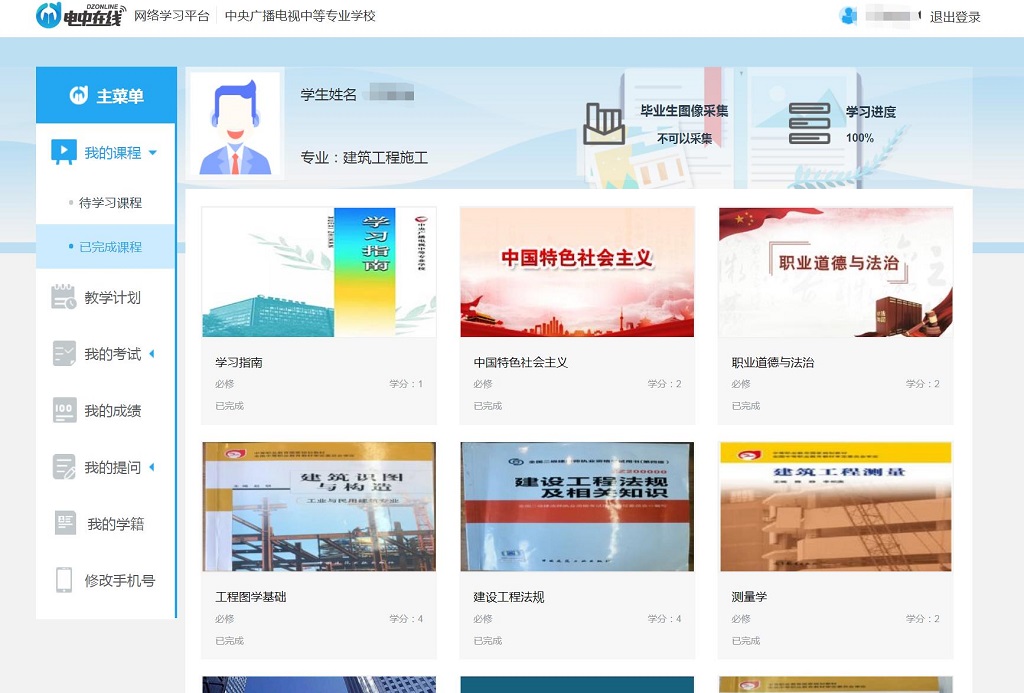This screenshot has height=693, width=1024.
Task: Select the 已完成课程 completed courses tab
Action: point(110,249)
